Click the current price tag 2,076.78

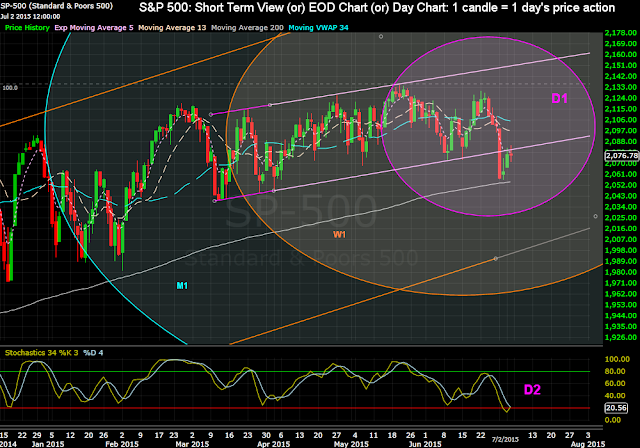point(622,155)
